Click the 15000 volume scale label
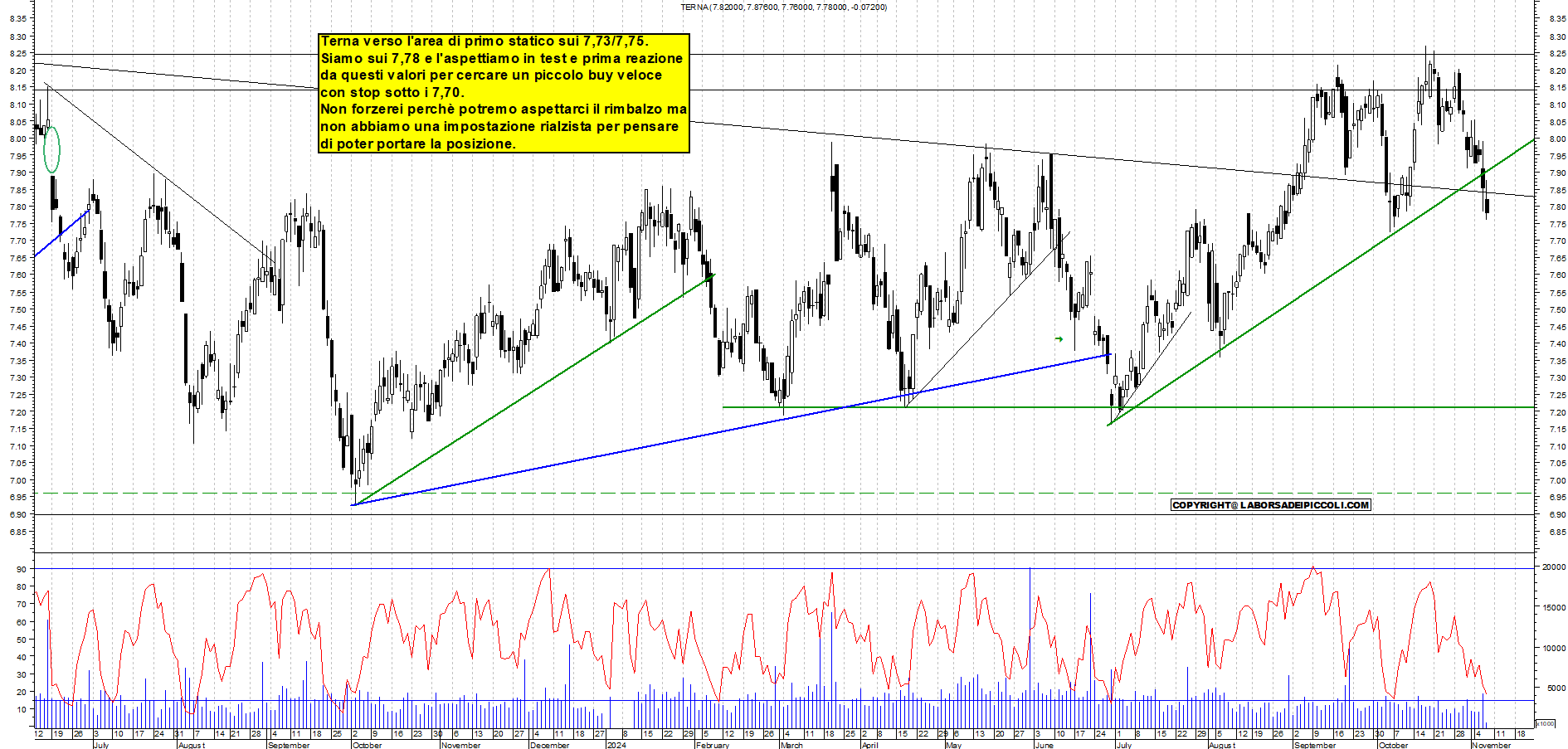1568x749 pixels. click(1554, 608)
